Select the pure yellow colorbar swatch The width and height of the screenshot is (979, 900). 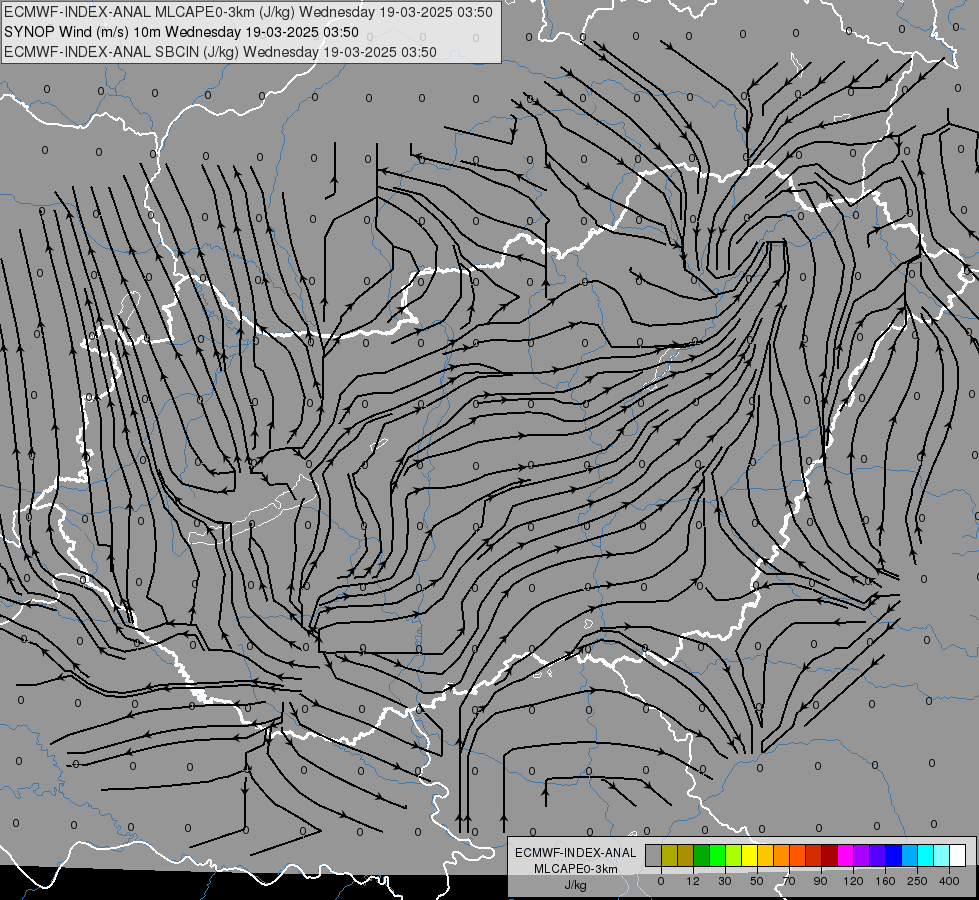750,856
